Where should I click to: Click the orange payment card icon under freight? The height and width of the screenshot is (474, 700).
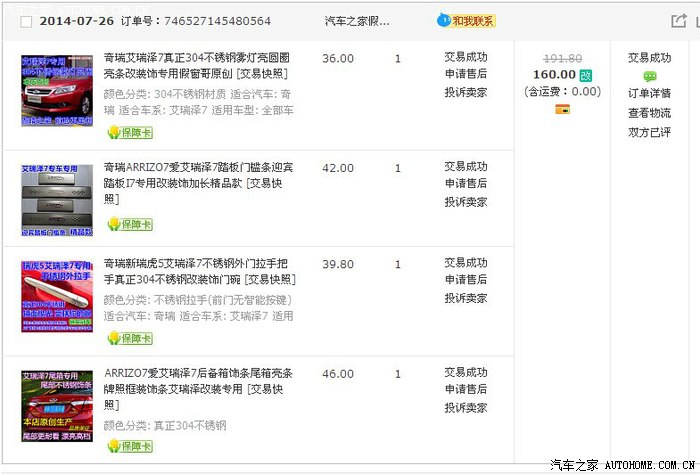point(562,109)
